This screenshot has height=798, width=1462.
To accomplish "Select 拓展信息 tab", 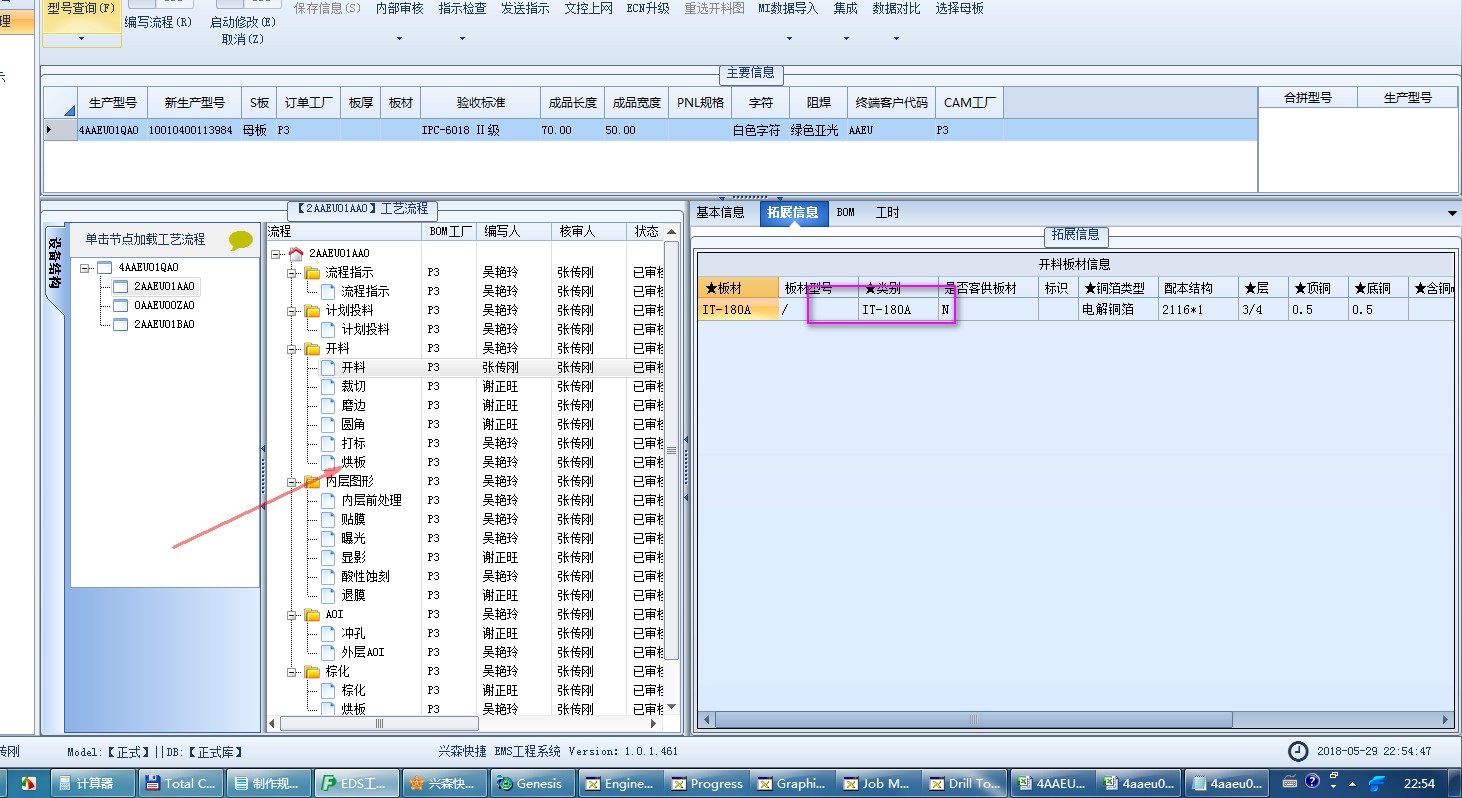I will coord(793,213).
